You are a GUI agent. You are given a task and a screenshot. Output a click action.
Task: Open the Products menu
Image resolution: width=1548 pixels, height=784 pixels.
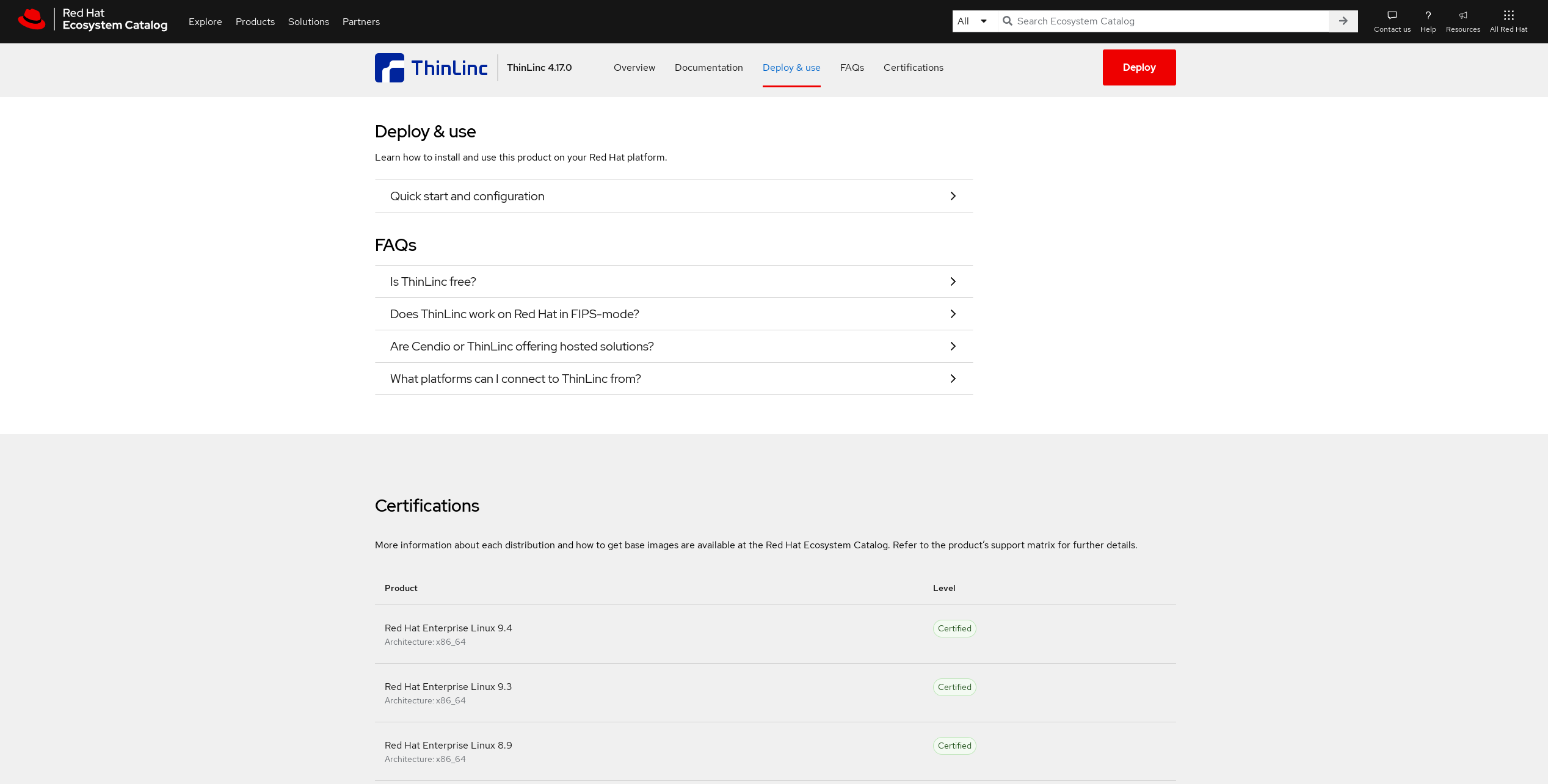pos(255,21)
